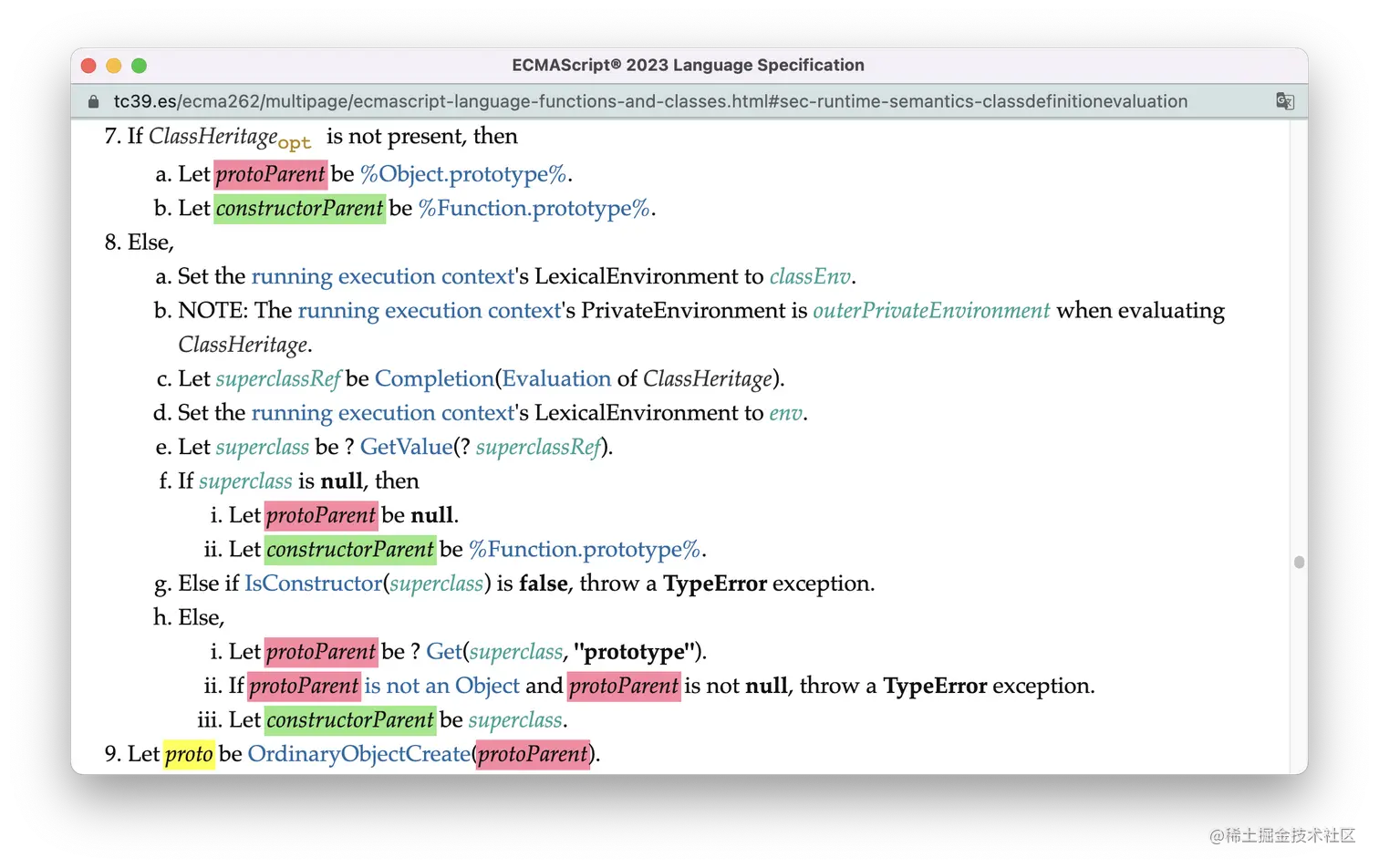Open the OrdinaryObjectCreate link

359,755
